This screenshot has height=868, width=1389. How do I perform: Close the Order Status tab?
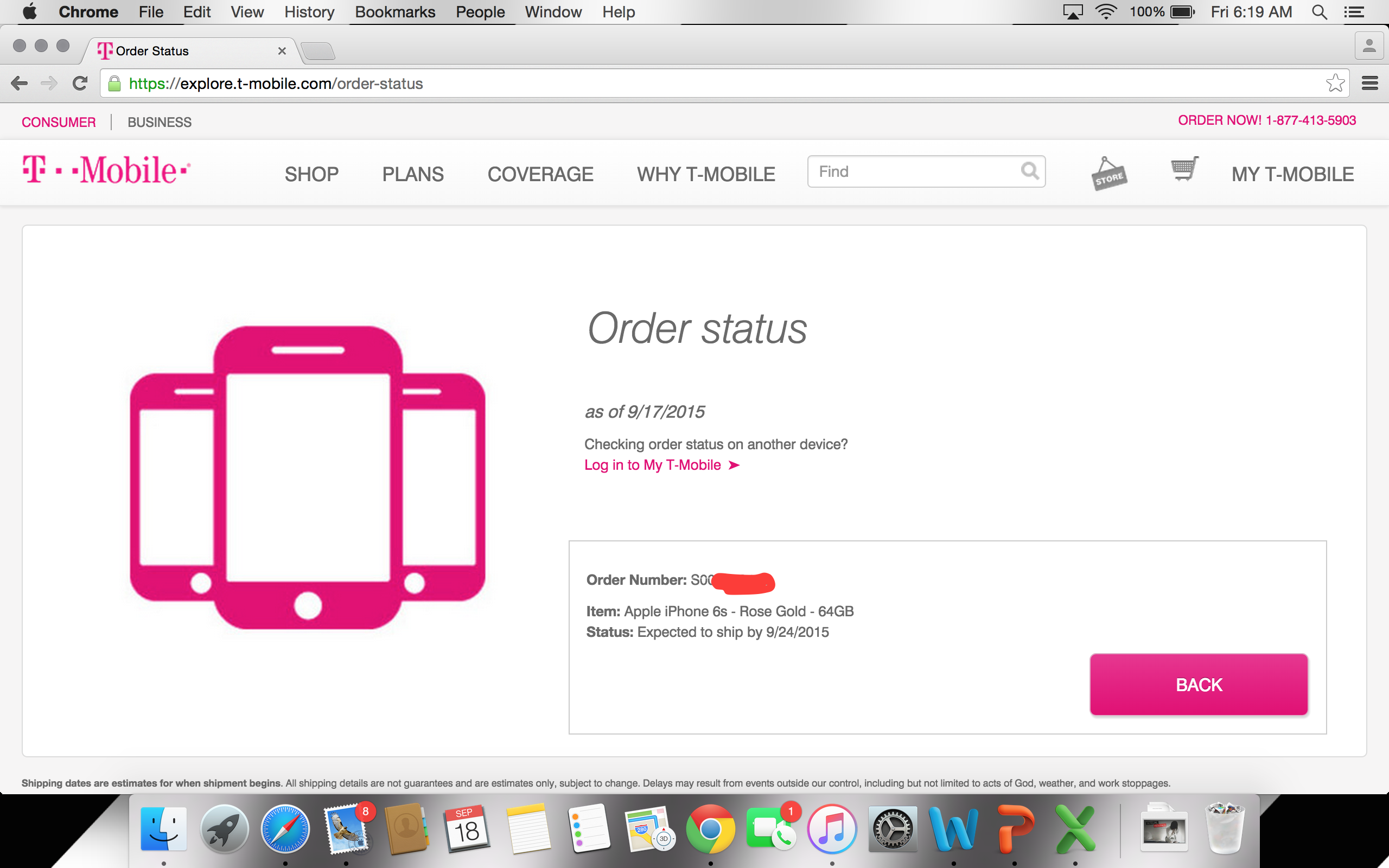(282, 51)
